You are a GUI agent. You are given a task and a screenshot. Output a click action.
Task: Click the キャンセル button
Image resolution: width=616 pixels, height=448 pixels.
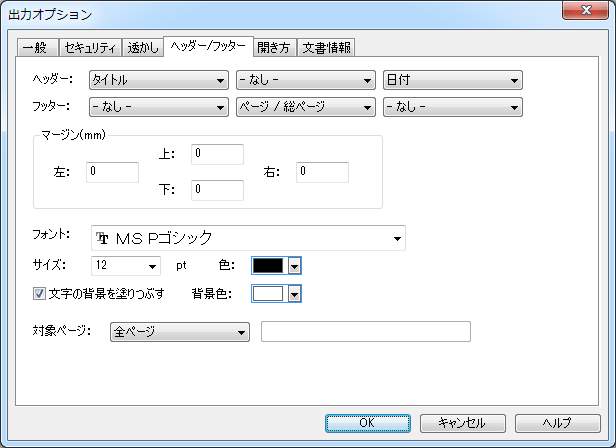point(462,423)
